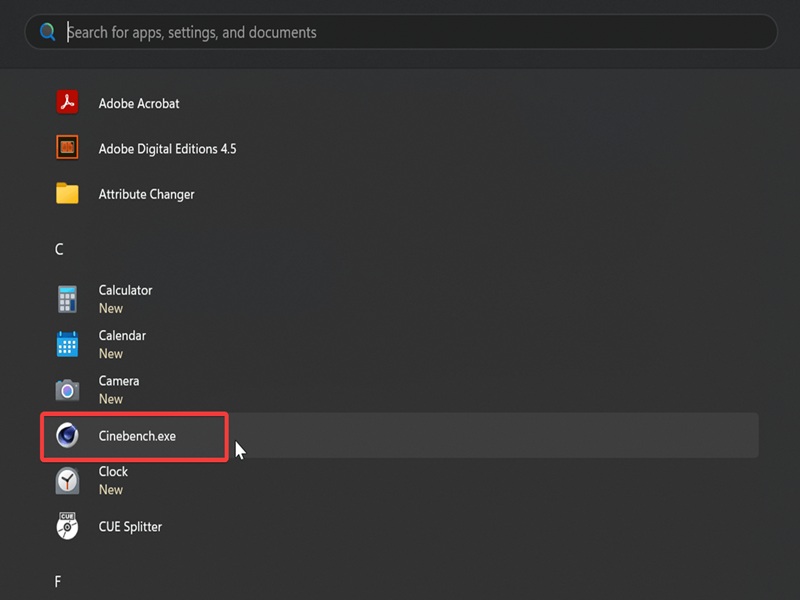Open the Calculator entry label

click(125, 290)
